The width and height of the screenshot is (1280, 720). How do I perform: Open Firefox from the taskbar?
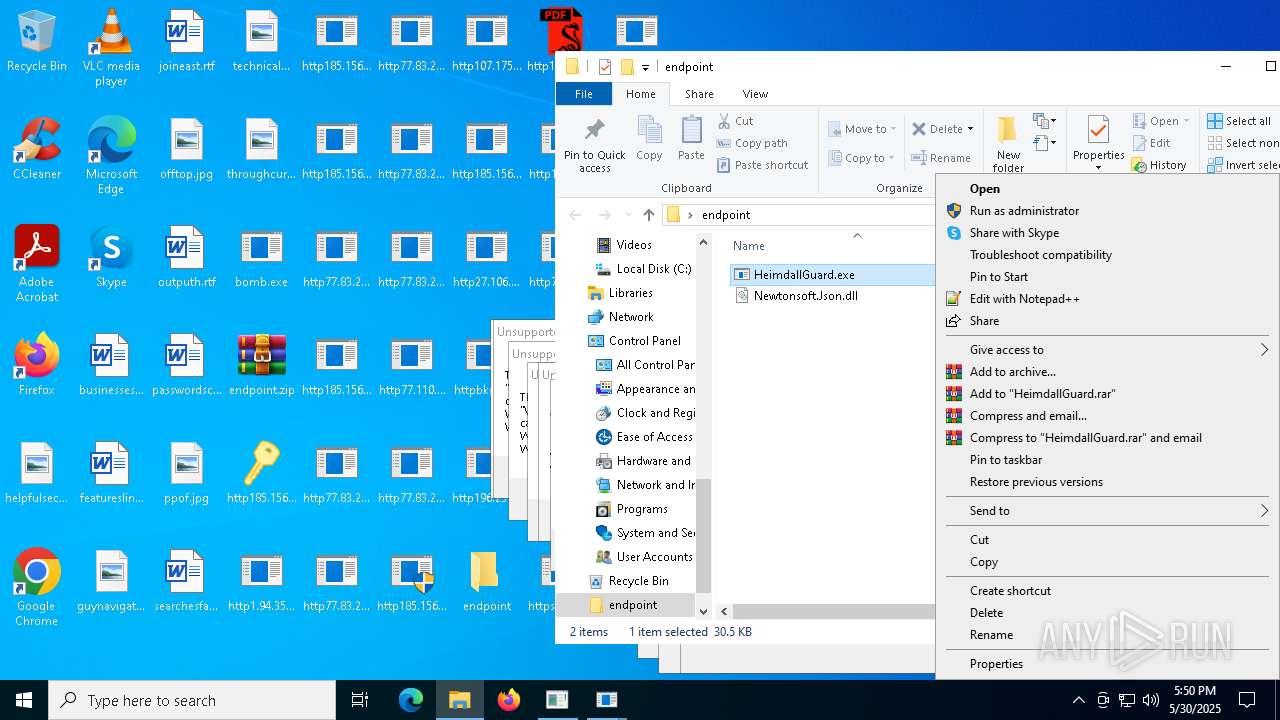tap(509, 700)
